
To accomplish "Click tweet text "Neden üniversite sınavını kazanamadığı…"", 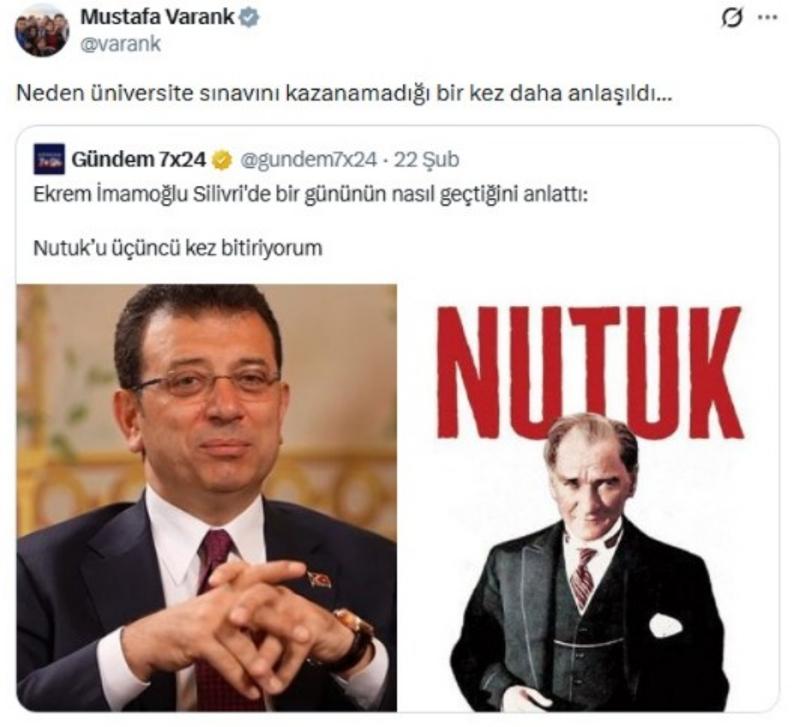I will 344,93.
